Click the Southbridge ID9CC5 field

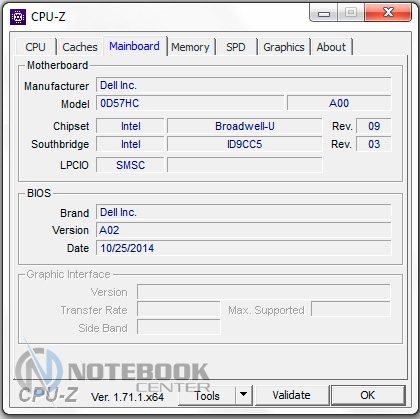pos(245,144)
